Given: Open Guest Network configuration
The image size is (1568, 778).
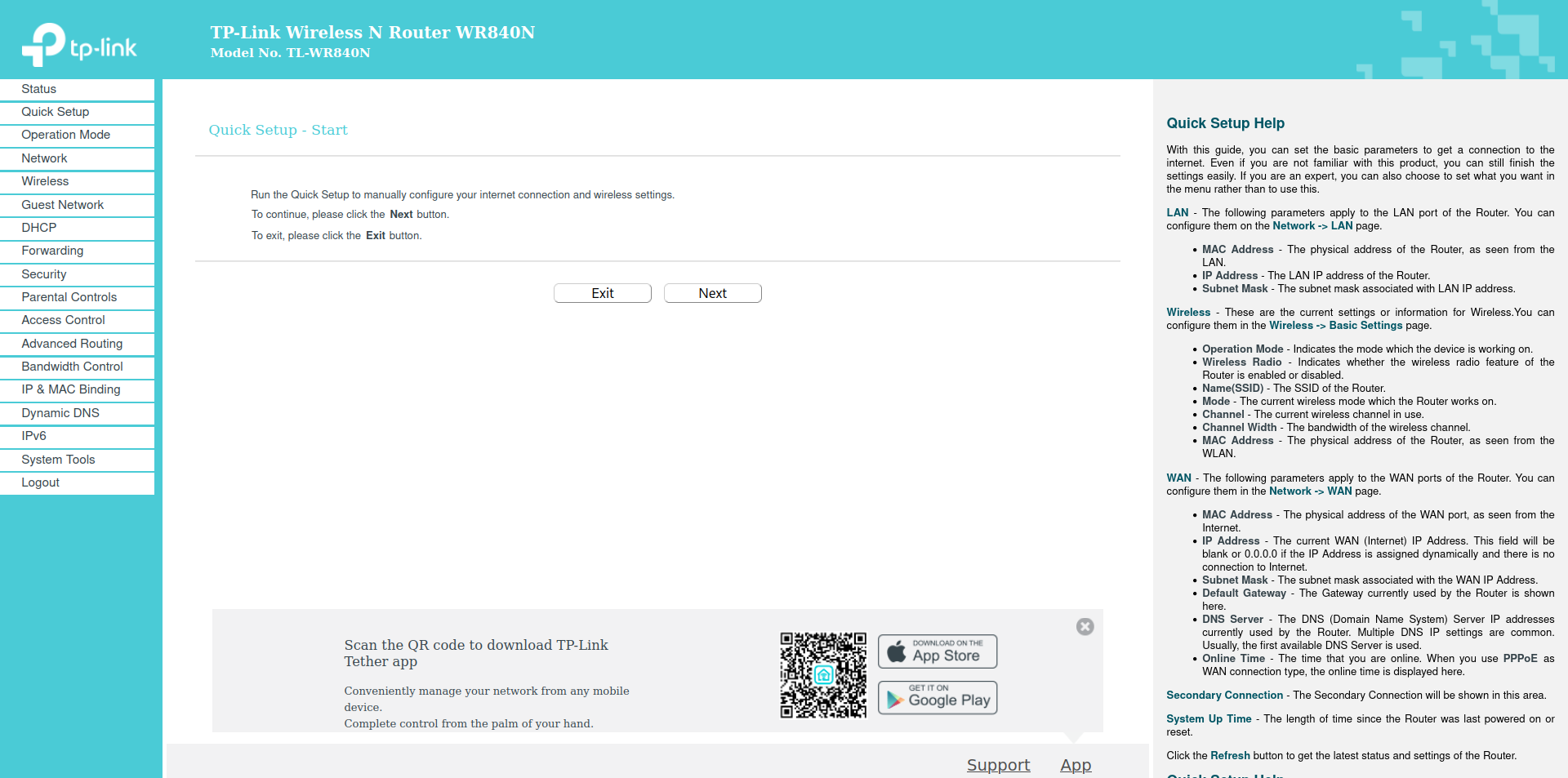Looking at the screenshot, I should 62,205.
